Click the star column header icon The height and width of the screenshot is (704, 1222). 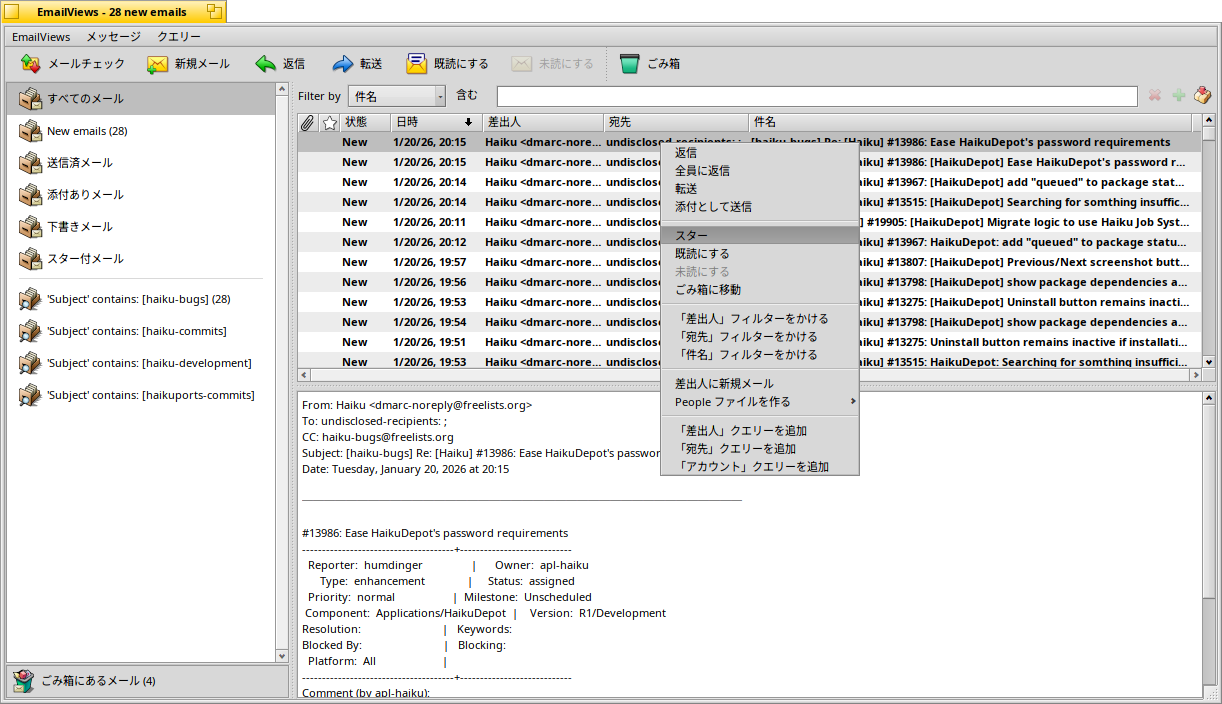coord(329,122)
